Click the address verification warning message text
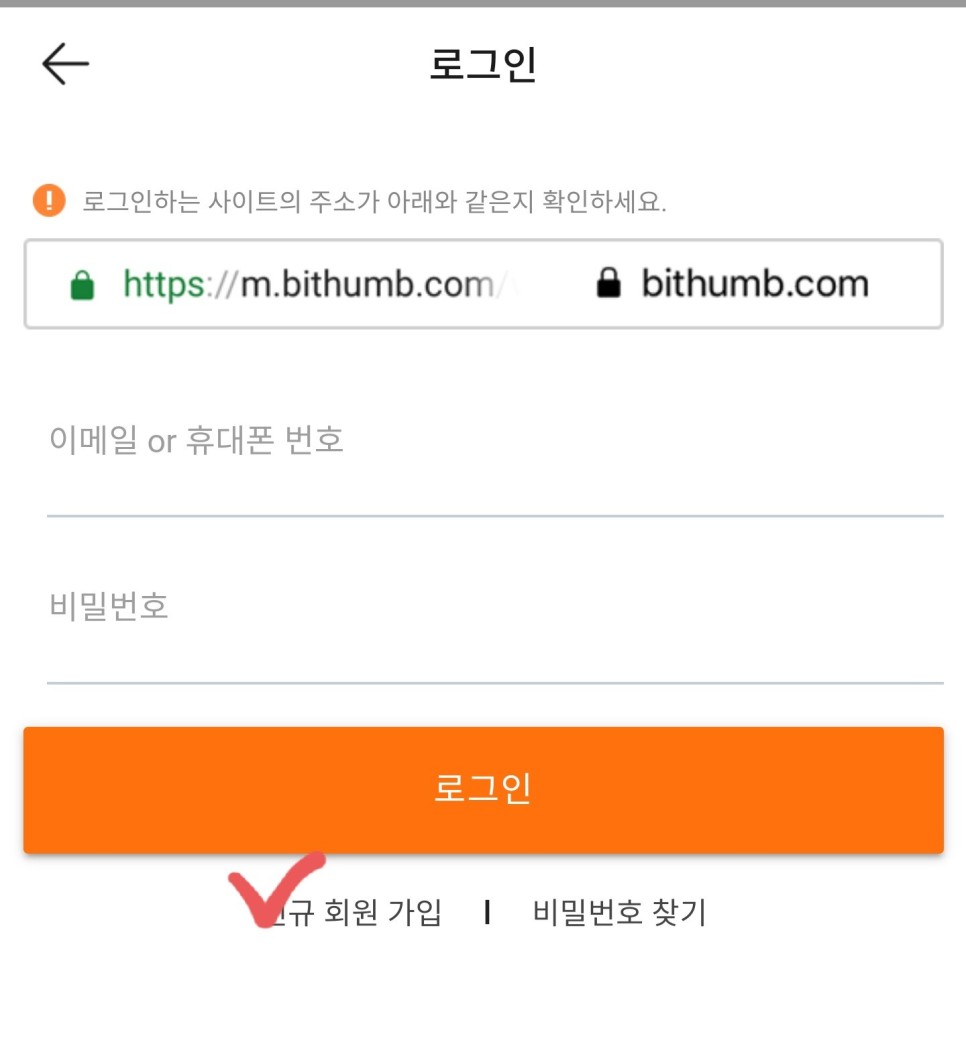 point(374,201)
